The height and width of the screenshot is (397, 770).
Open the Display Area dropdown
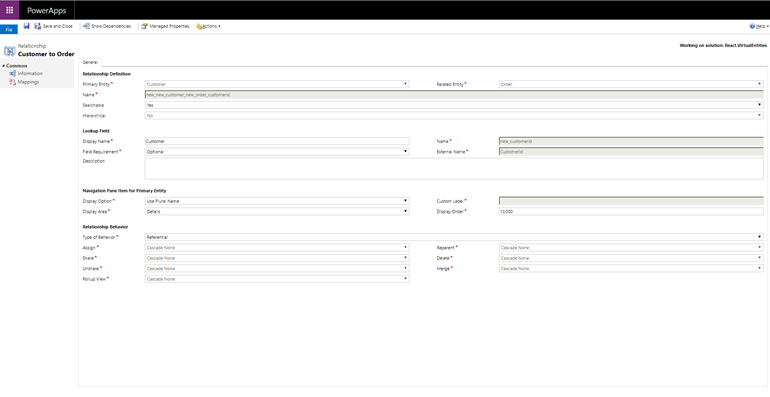click(x=277, y=211)
